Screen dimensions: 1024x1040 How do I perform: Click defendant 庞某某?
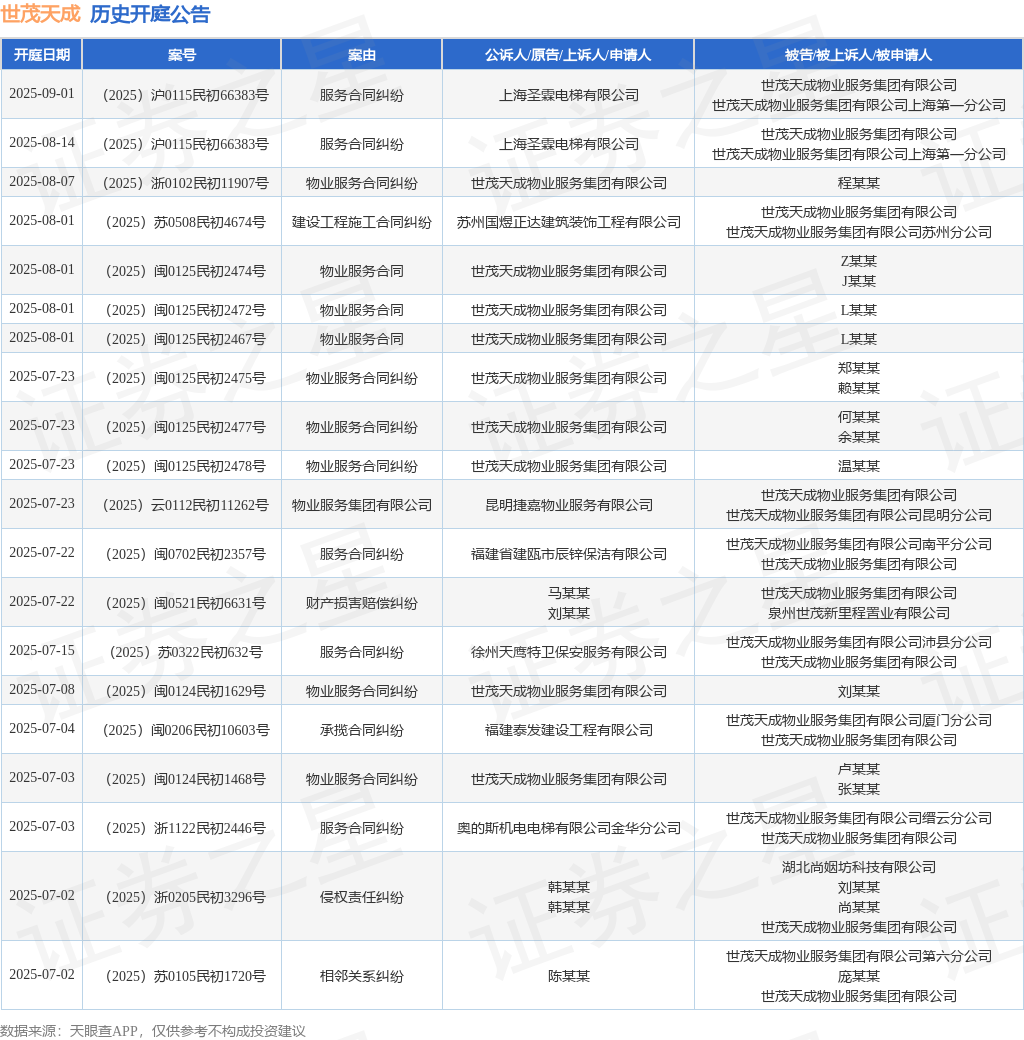(858, 976)
